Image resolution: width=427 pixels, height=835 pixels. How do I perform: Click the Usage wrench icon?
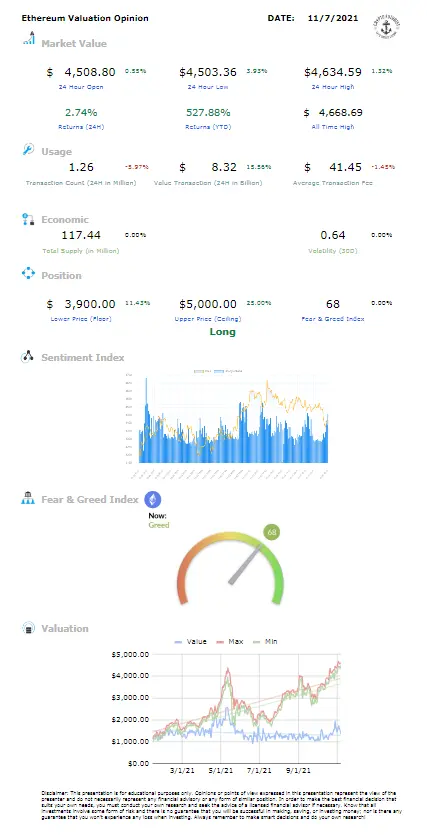[28, 149]
